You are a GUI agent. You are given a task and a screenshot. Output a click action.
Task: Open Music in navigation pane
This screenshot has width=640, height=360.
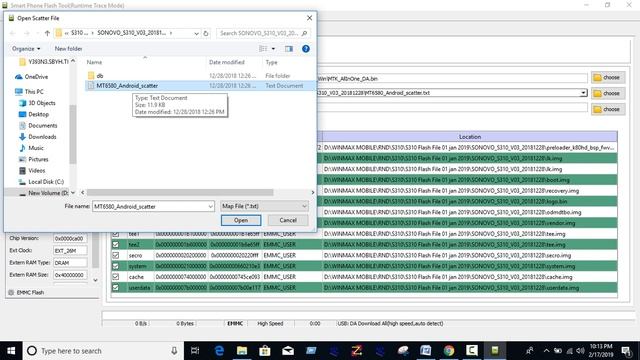[36, 148]
